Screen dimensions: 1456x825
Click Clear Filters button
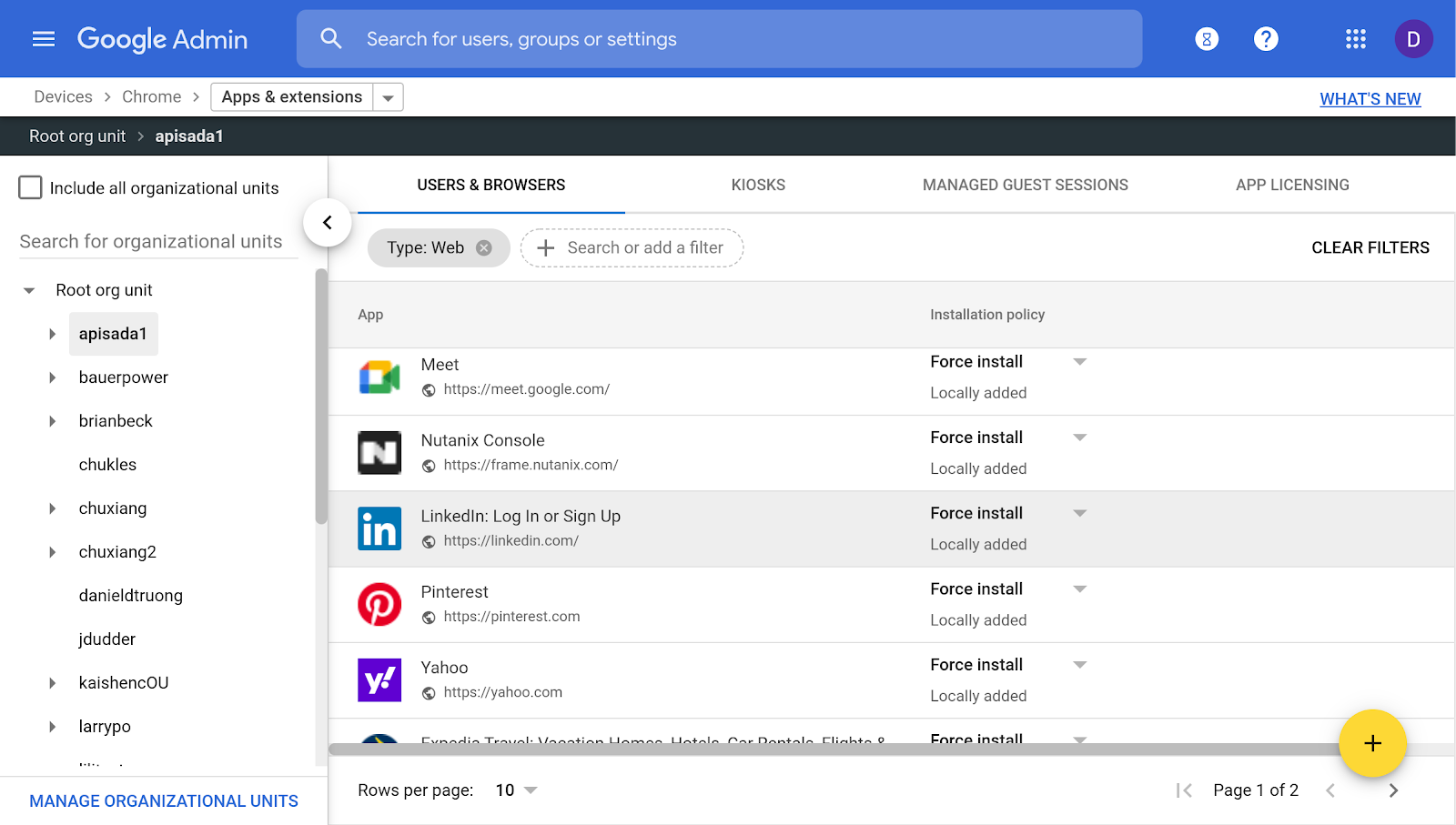tap(1370, 247)
